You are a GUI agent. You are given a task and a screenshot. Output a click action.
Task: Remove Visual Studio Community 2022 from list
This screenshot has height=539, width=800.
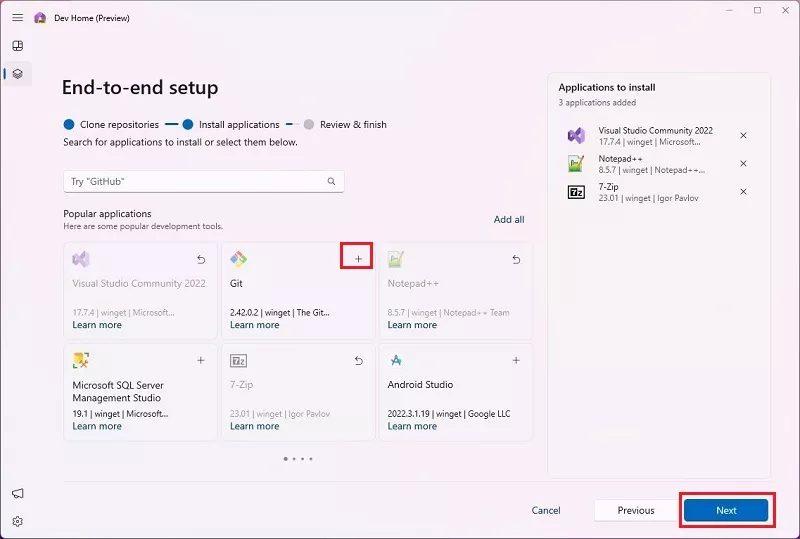(743, 136)
